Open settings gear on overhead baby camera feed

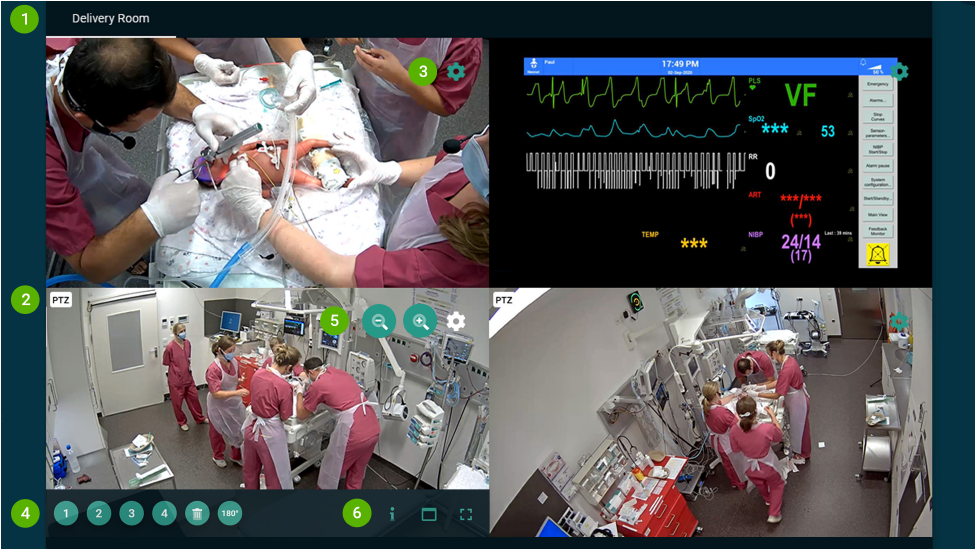456,71
